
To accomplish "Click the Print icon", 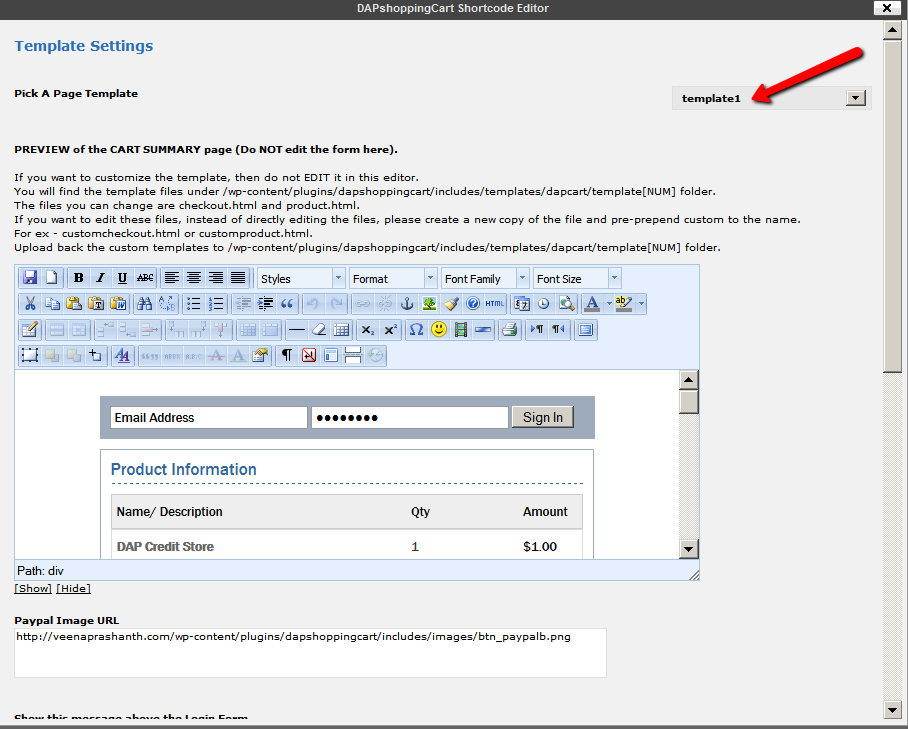I will (x=509, y=329).
